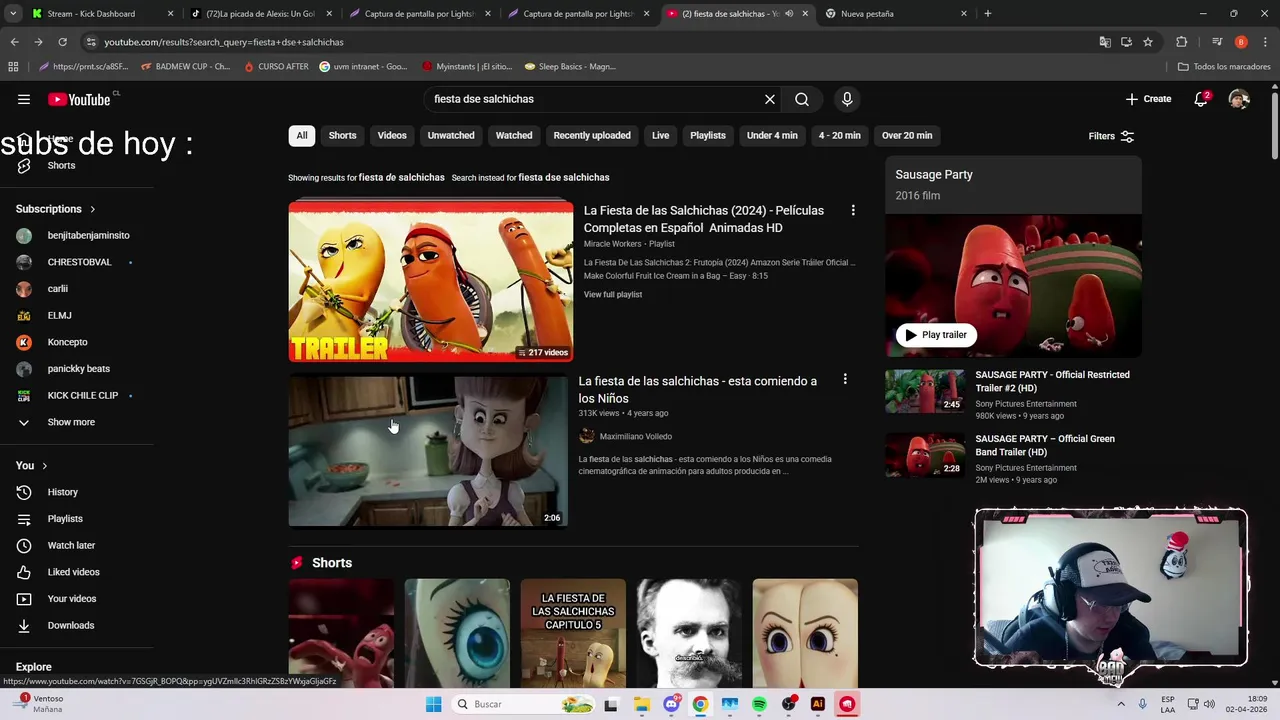Select the Over 20 min filter chip
Screen dimensions: 1280x720
click(907, 135)
